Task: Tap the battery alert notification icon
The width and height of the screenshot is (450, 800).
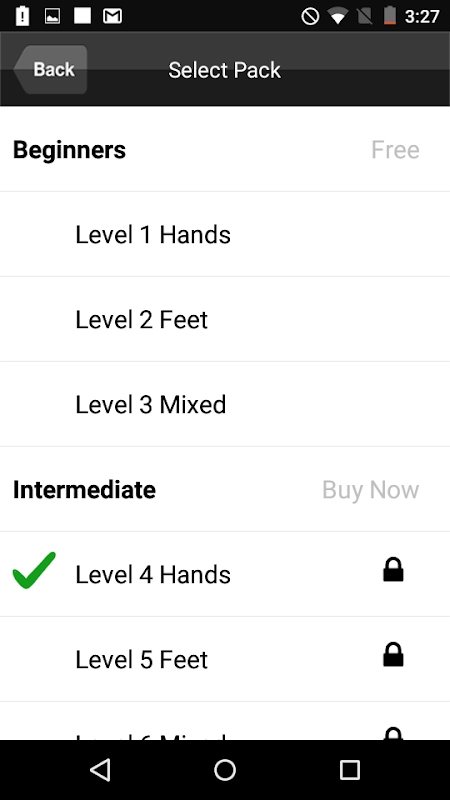Action: tap(22, 15)
